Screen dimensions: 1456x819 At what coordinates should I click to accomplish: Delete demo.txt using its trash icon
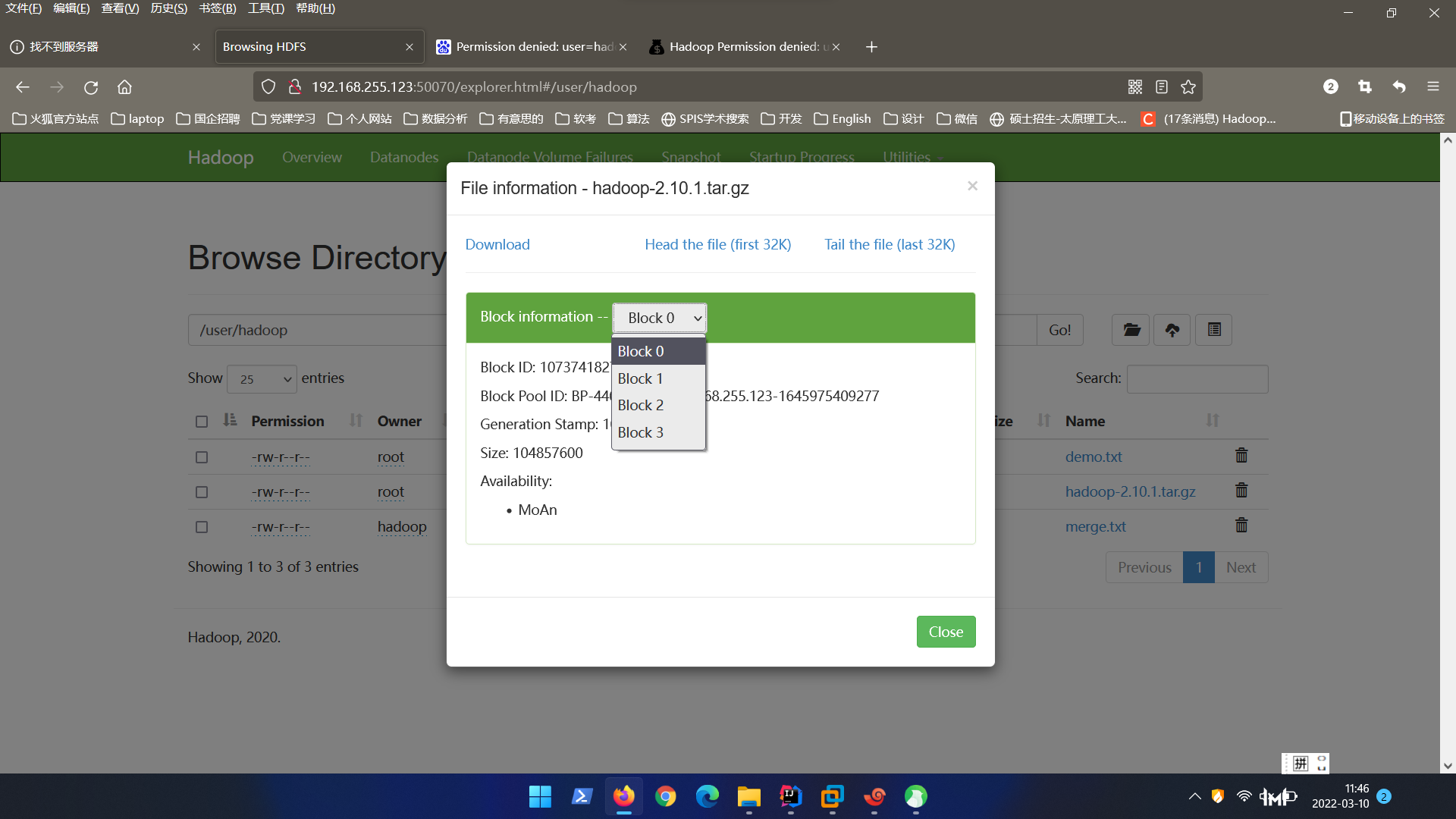point(1241,456)
